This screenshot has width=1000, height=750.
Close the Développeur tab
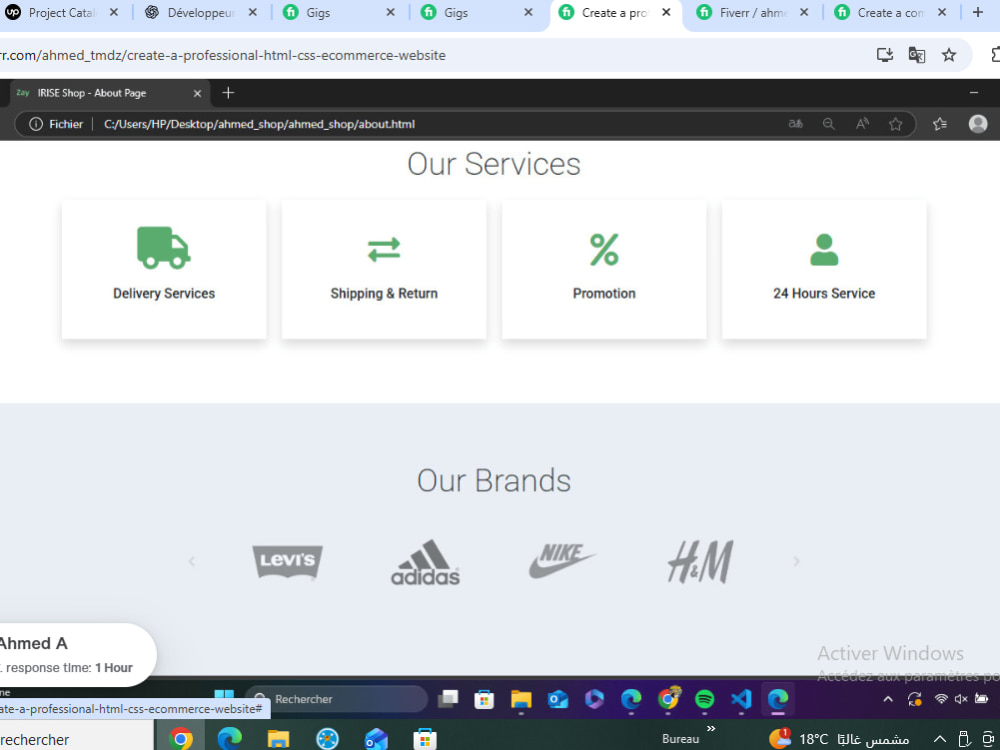pyautogui.click(x=253, y=12)
